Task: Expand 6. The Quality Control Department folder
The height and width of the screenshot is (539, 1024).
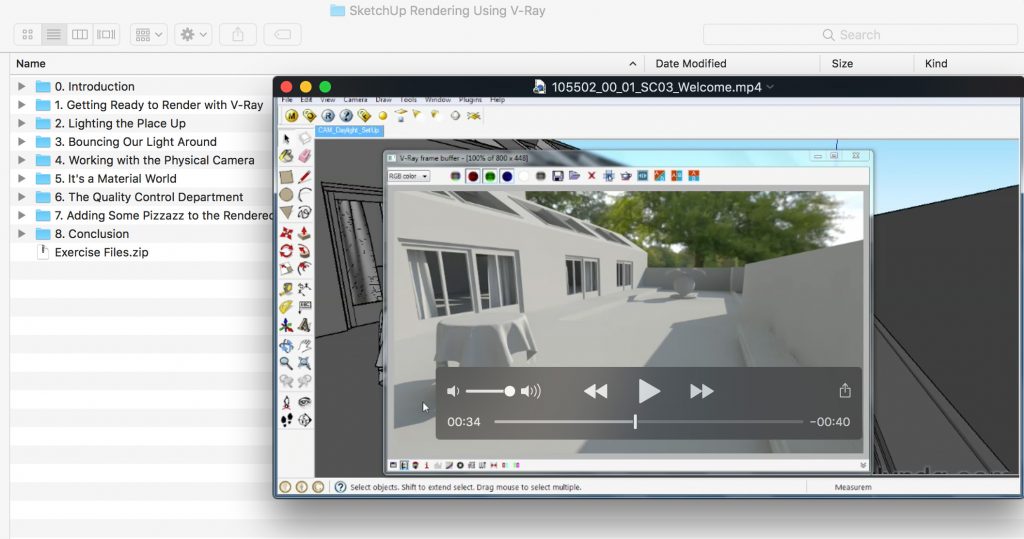Action: click(22, 197)
